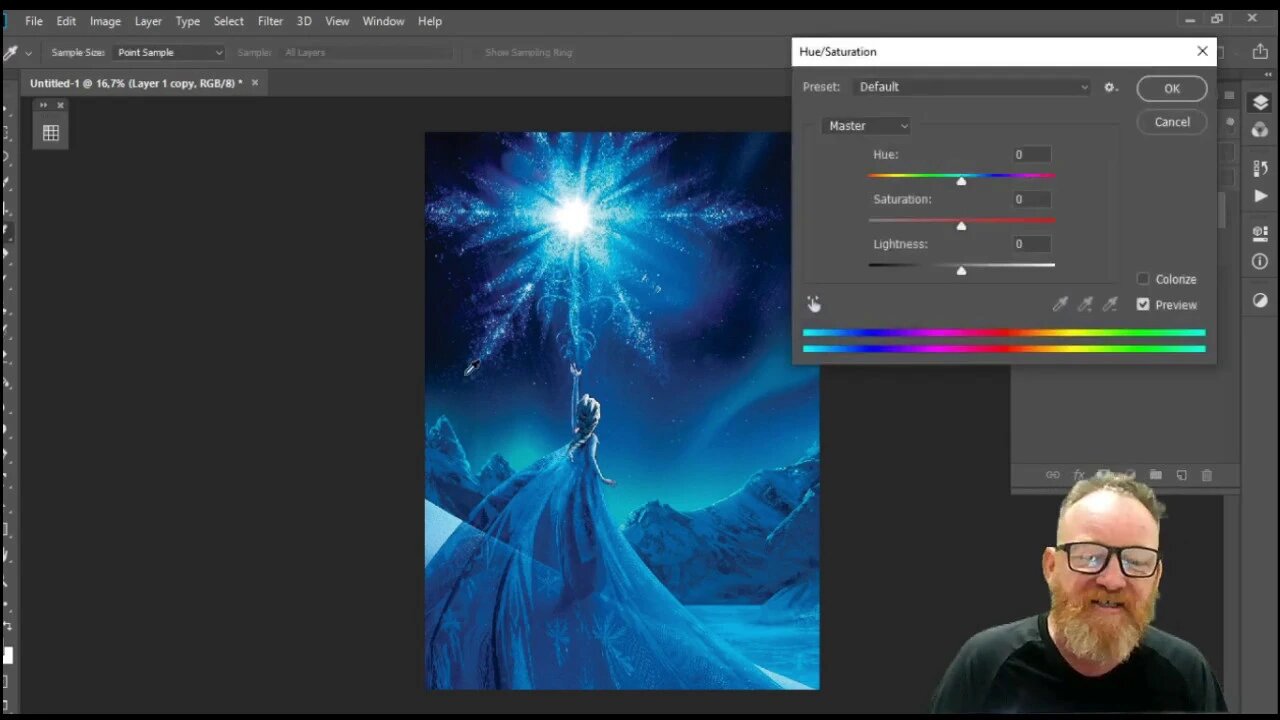Open the Info panel icon
This screenshot has width=1280, height=720.
pos(1260,262)
